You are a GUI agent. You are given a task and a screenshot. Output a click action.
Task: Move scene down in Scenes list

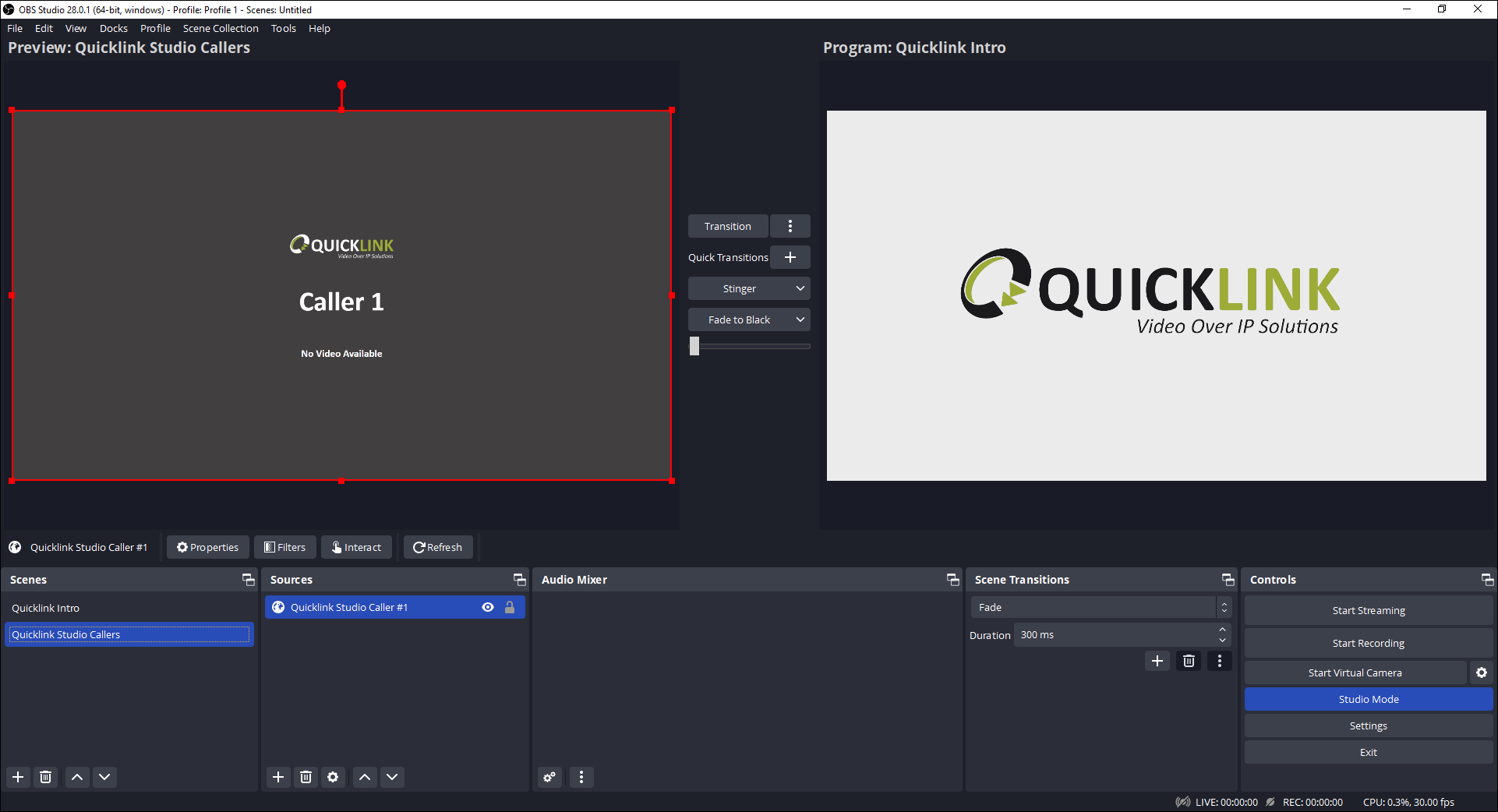(x=104, y=777)
